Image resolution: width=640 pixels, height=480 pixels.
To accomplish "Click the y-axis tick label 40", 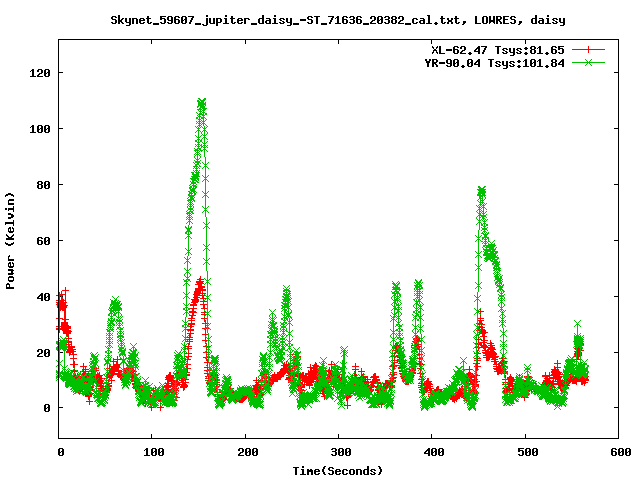I will click(43, 297).
